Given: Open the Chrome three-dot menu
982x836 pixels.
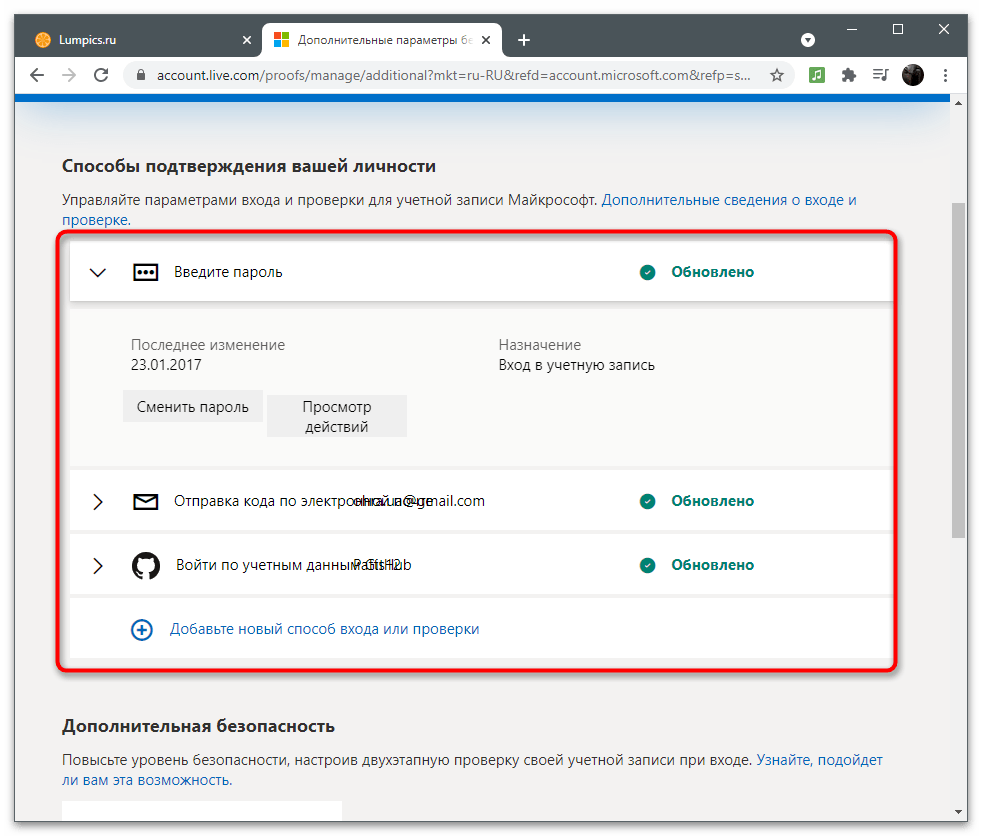Looking at the screenshot, I should (945, 75).
